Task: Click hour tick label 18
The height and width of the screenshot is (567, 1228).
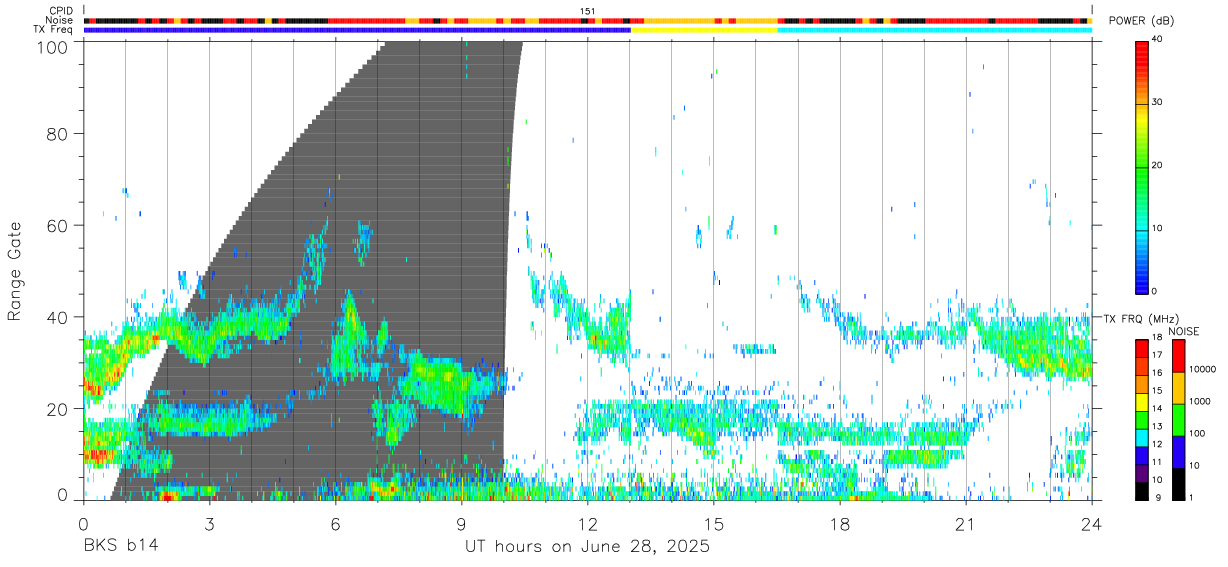Action: tap(839, 523)
